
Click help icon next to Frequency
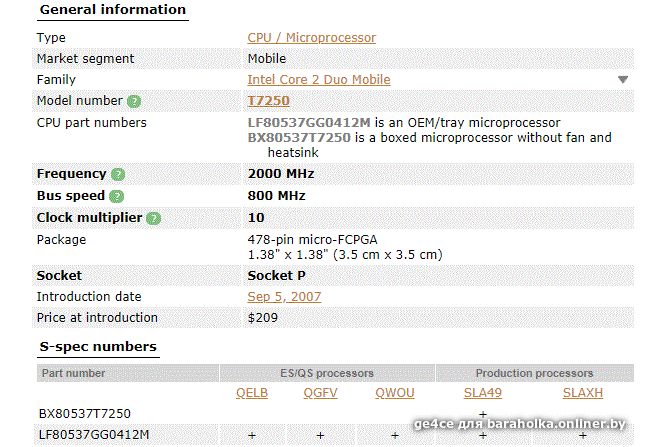click(118, 174)
